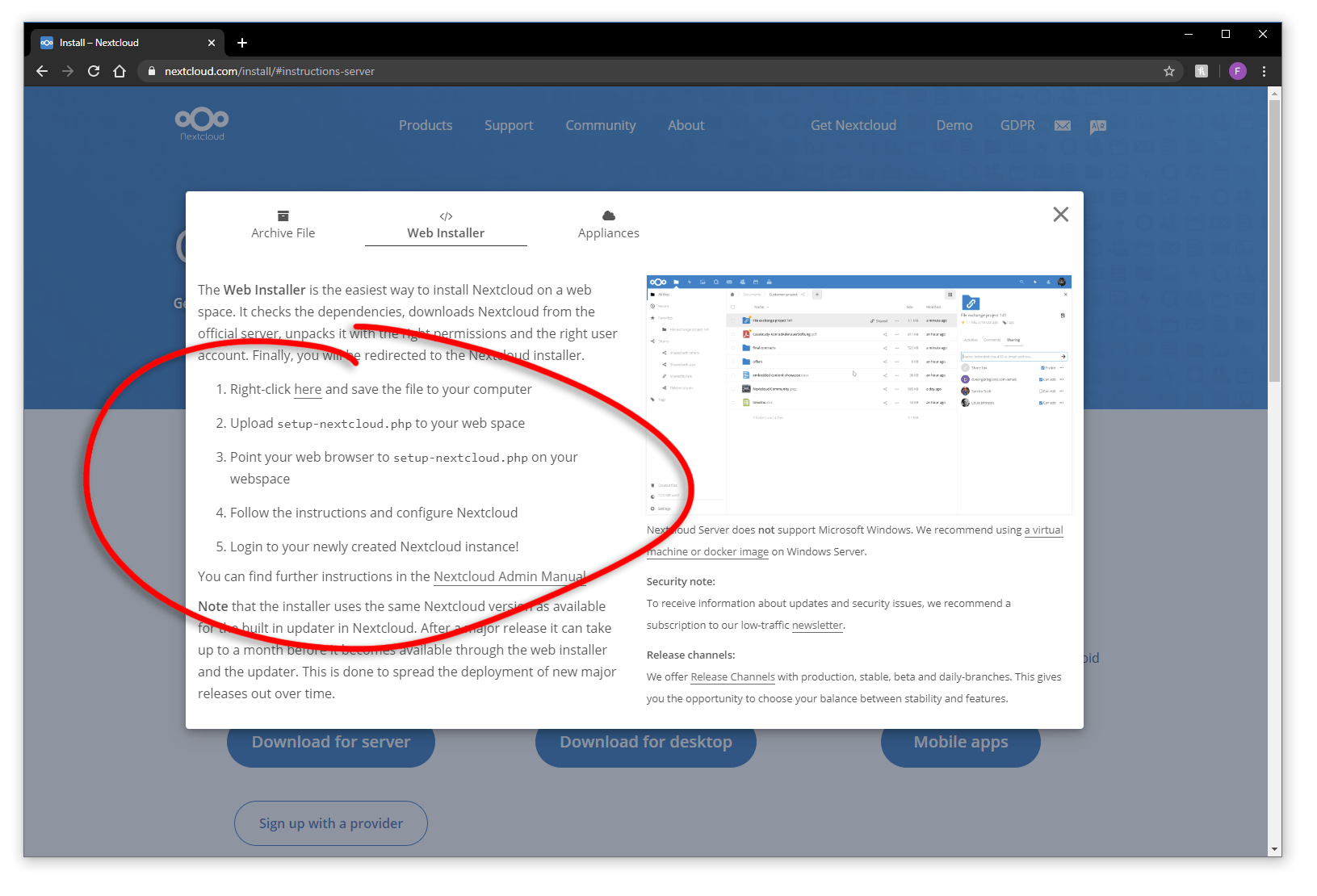Click Download for desktop button
Screen dimensions: 1317x896
tap(646, 742)
